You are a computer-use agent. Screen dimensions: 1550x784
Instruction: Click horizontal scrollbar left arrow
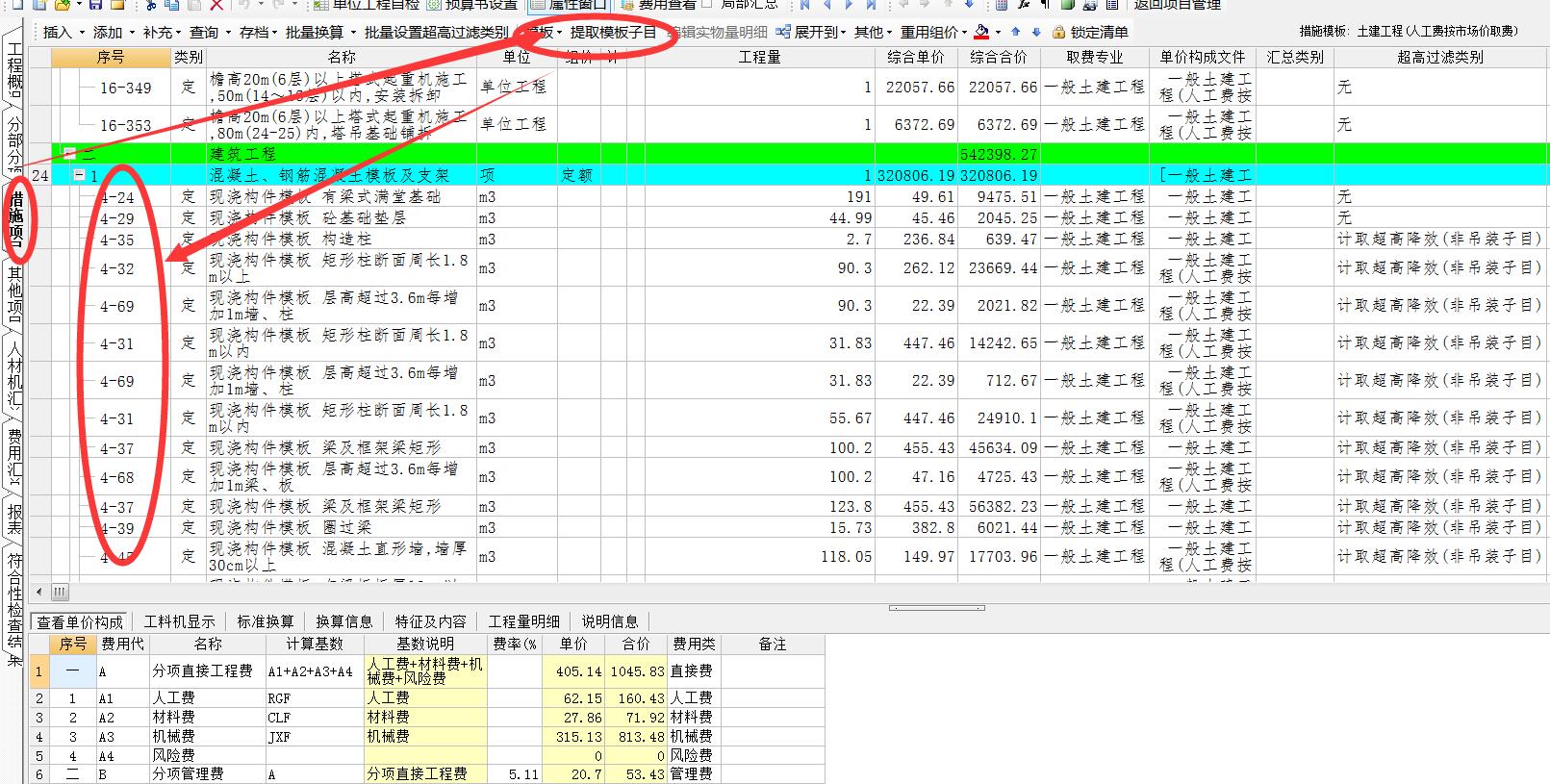click(x=39, y=592)
